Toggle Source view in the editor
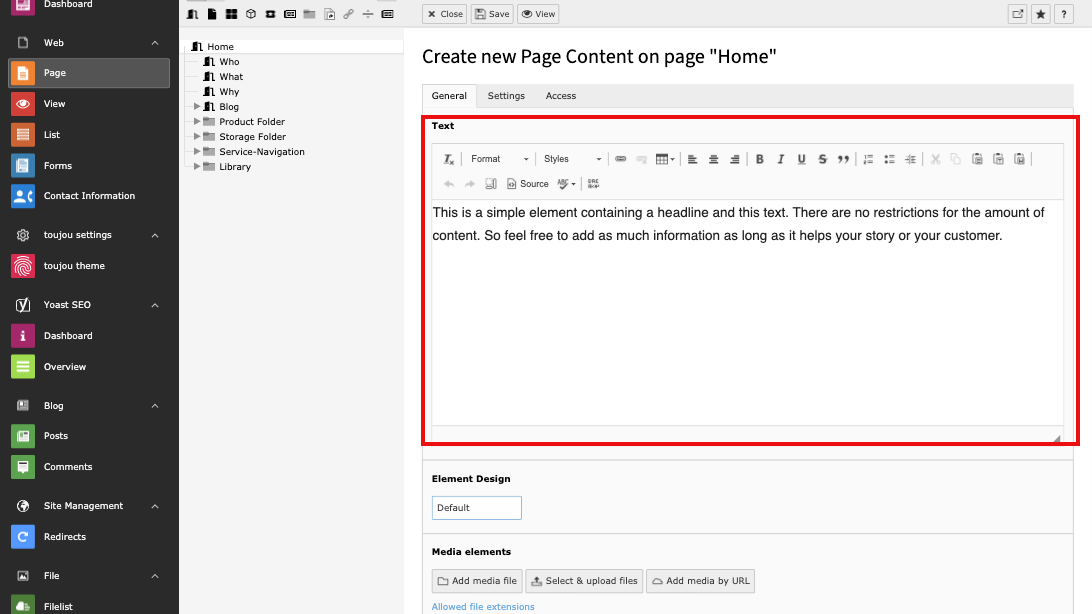 tap(528, 184)
